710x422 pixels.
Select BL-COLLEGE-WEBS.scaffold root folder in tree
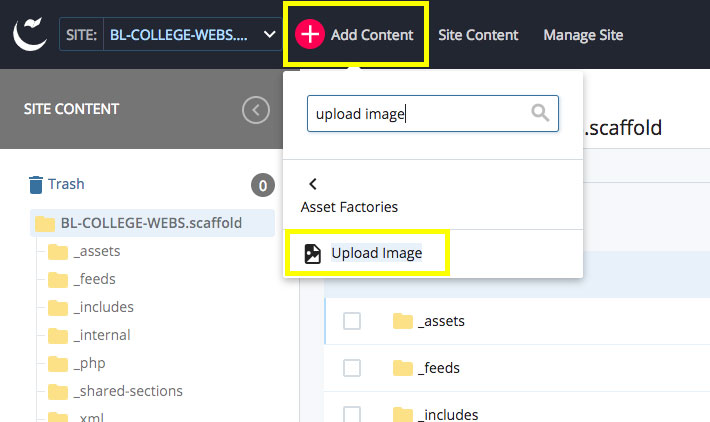coord(152,223)
